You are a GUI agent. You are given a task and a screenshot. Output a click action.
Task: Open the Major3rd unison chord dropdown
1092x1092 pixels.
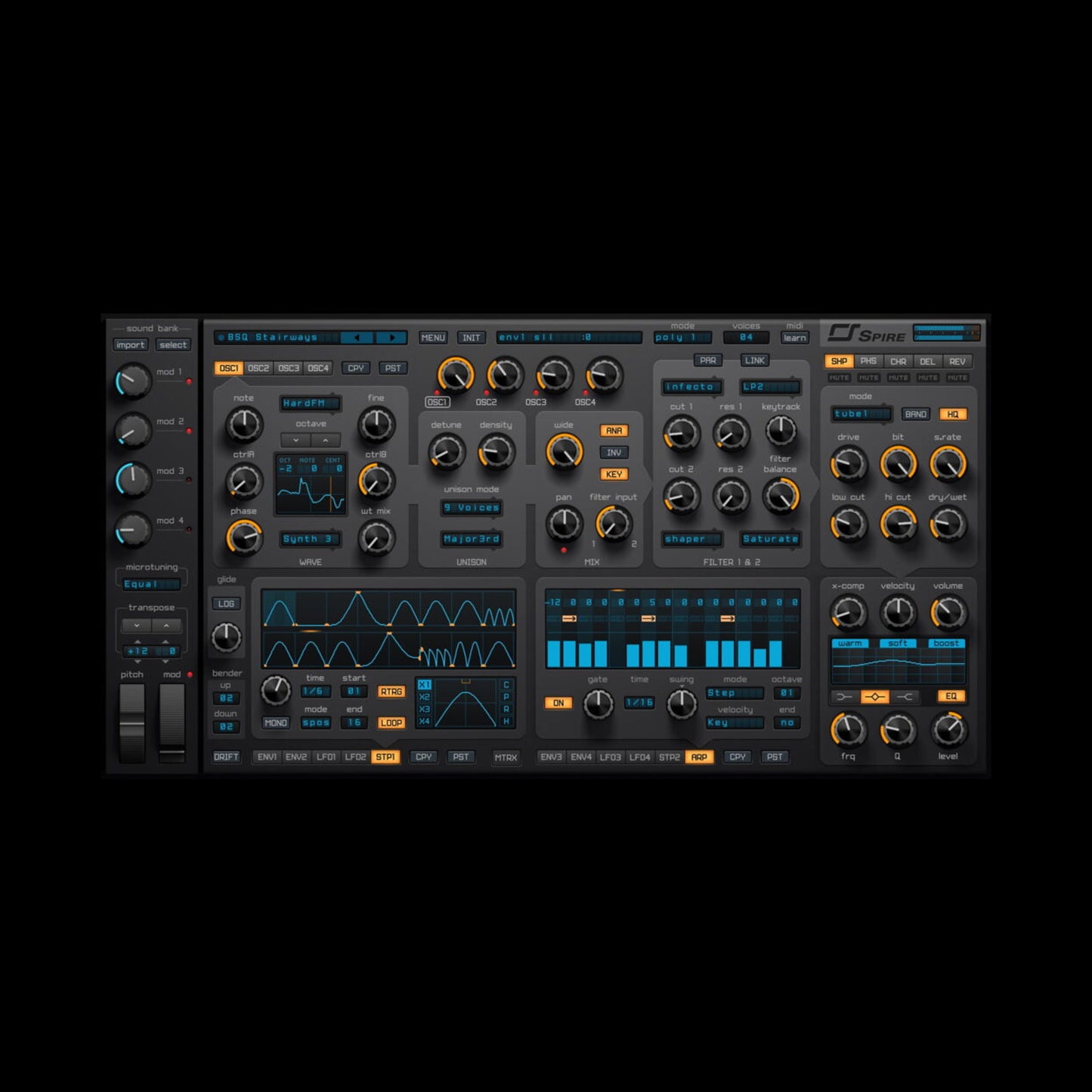tap(472, 539)
